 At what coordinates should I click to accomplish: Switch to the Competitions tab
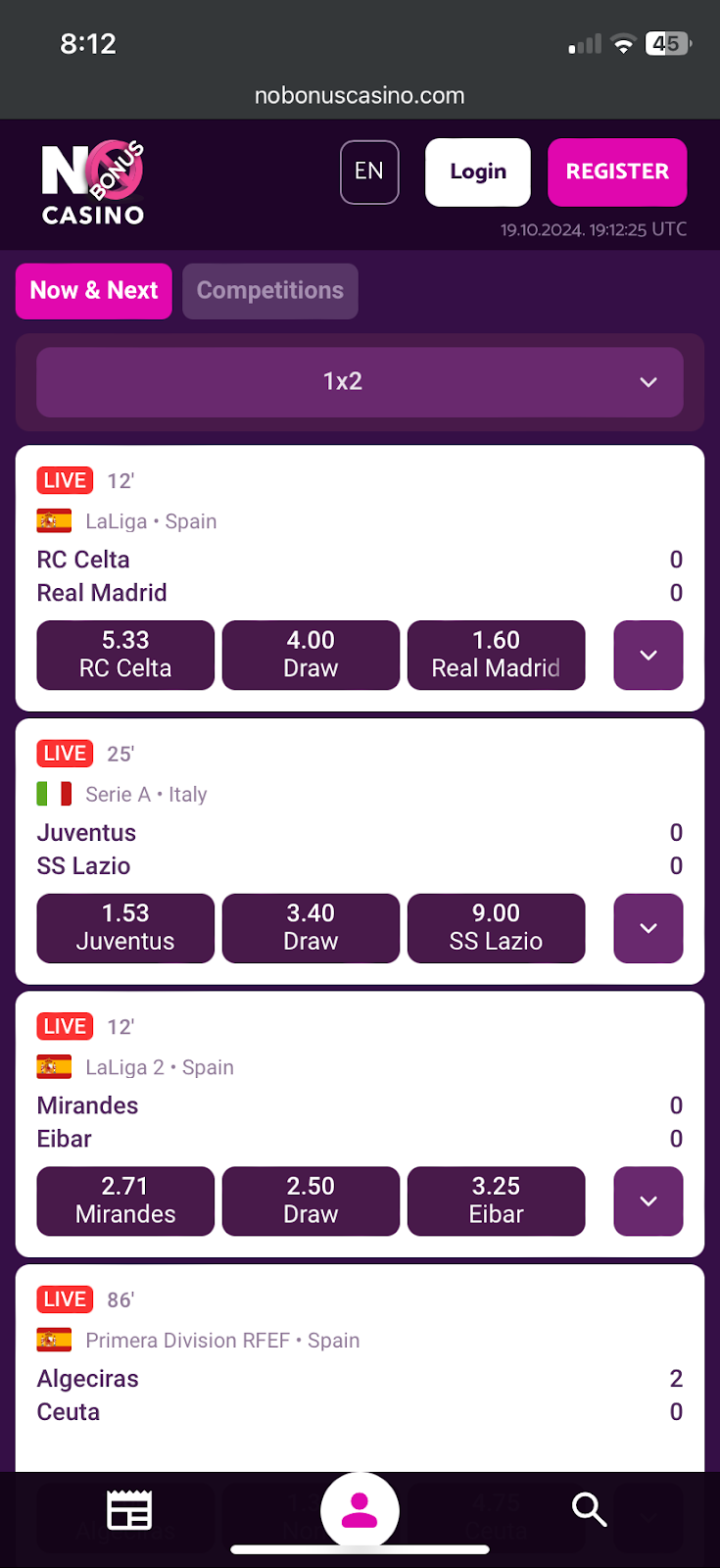pyautogui.click(x=269, y=291)
